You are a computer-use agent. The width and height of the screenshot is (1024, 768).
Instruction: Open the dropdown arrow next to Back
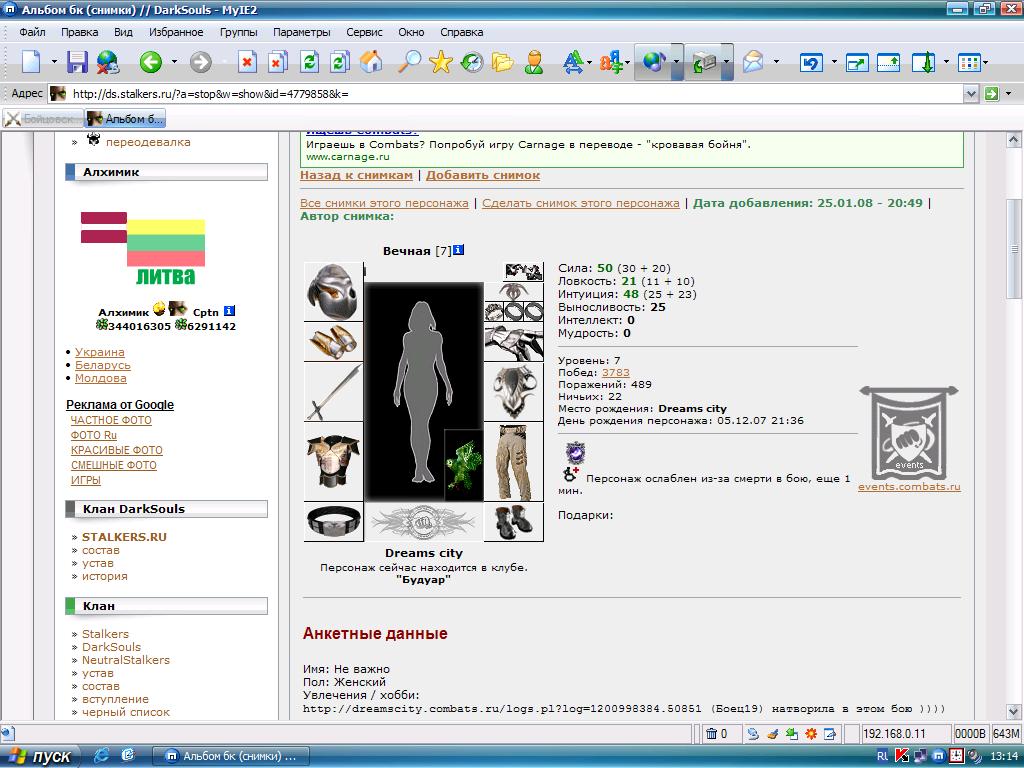174,62
